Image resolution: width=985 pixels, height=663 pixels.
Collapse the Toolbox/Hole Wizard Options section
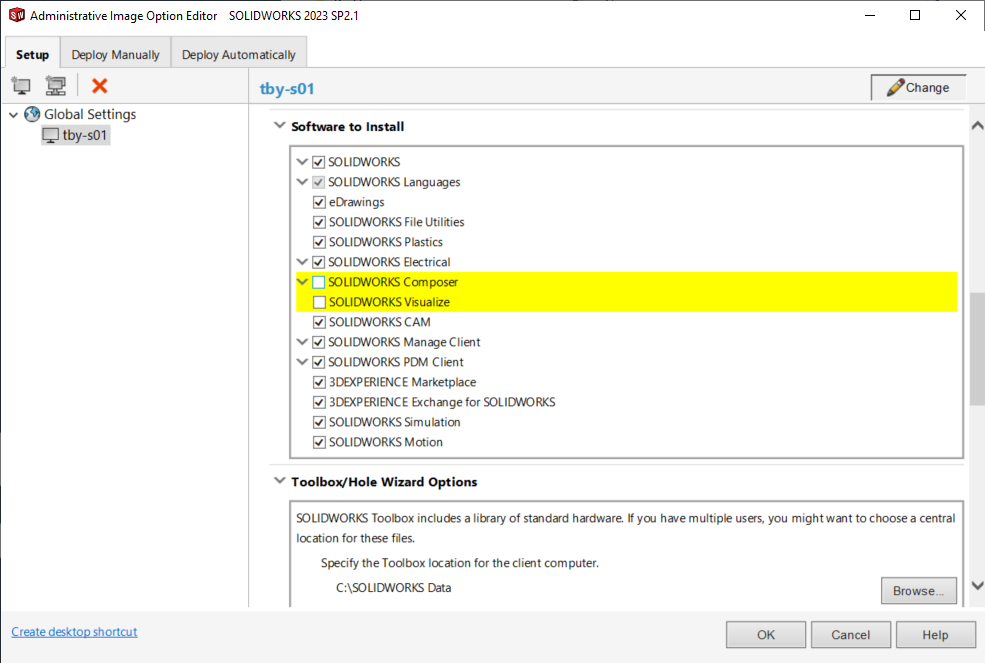tap(279, 482)
